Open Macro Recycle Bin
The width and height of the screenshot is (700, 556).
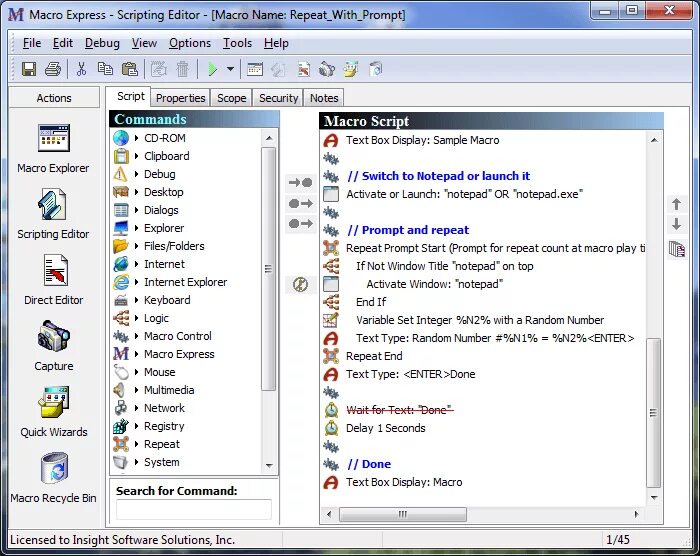pyautogui.click(x=53, y=478)
